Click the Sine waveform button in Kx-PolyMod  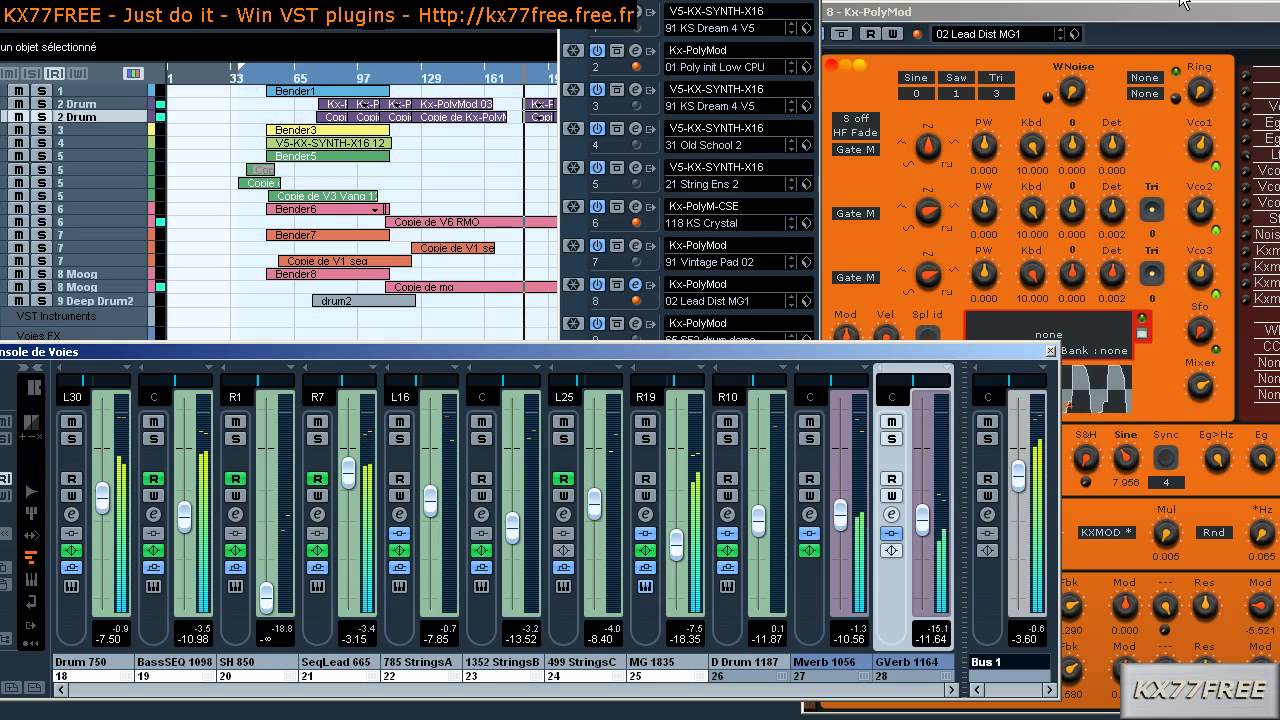[x=916, y=78]
